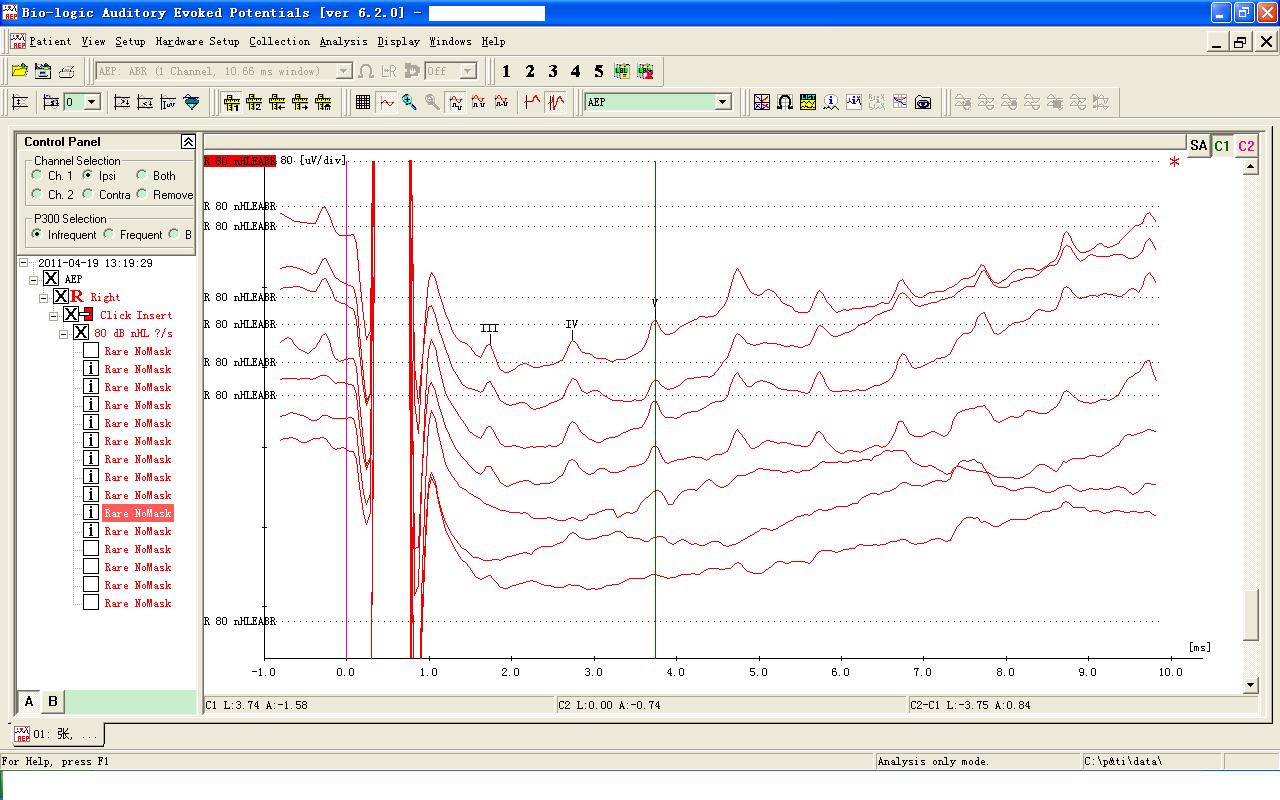
Task: Click the SA button above waveform
Action: click(1198, 146)
